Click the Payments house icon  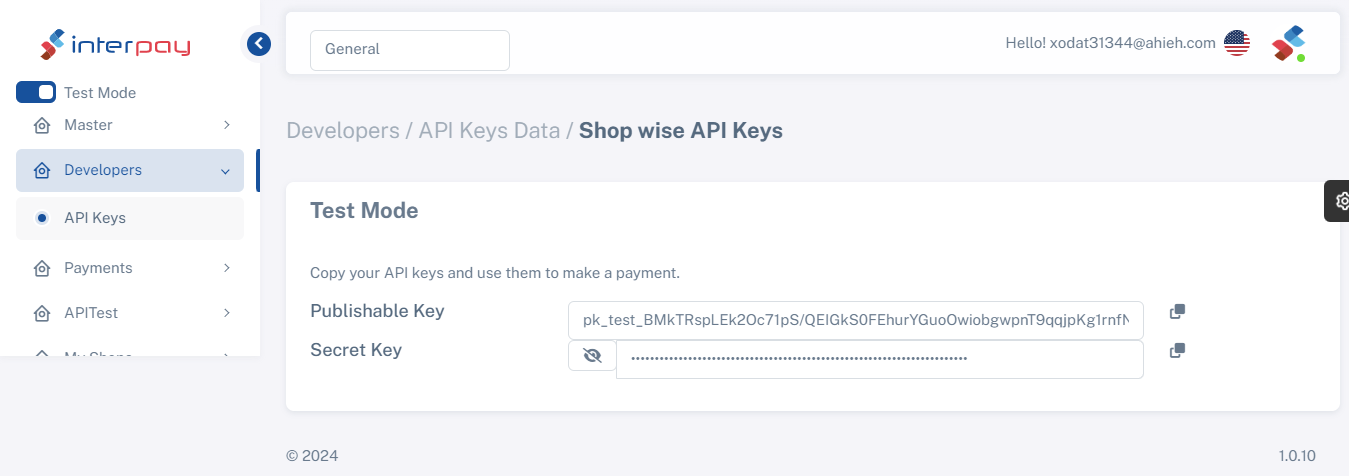[42, 269]
